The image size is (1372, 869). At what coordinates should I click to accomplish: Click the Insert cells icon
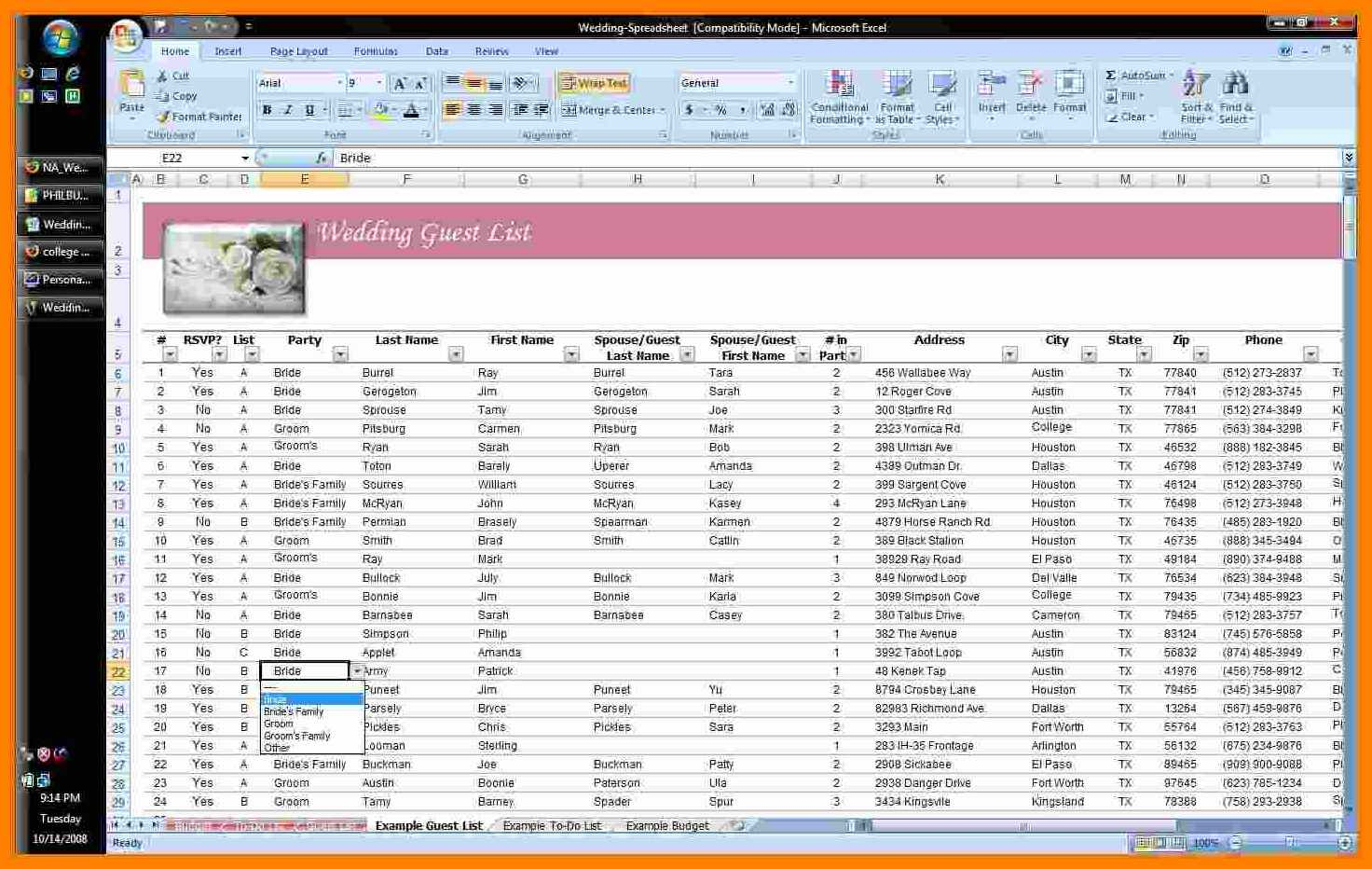[x=991, y=93]
